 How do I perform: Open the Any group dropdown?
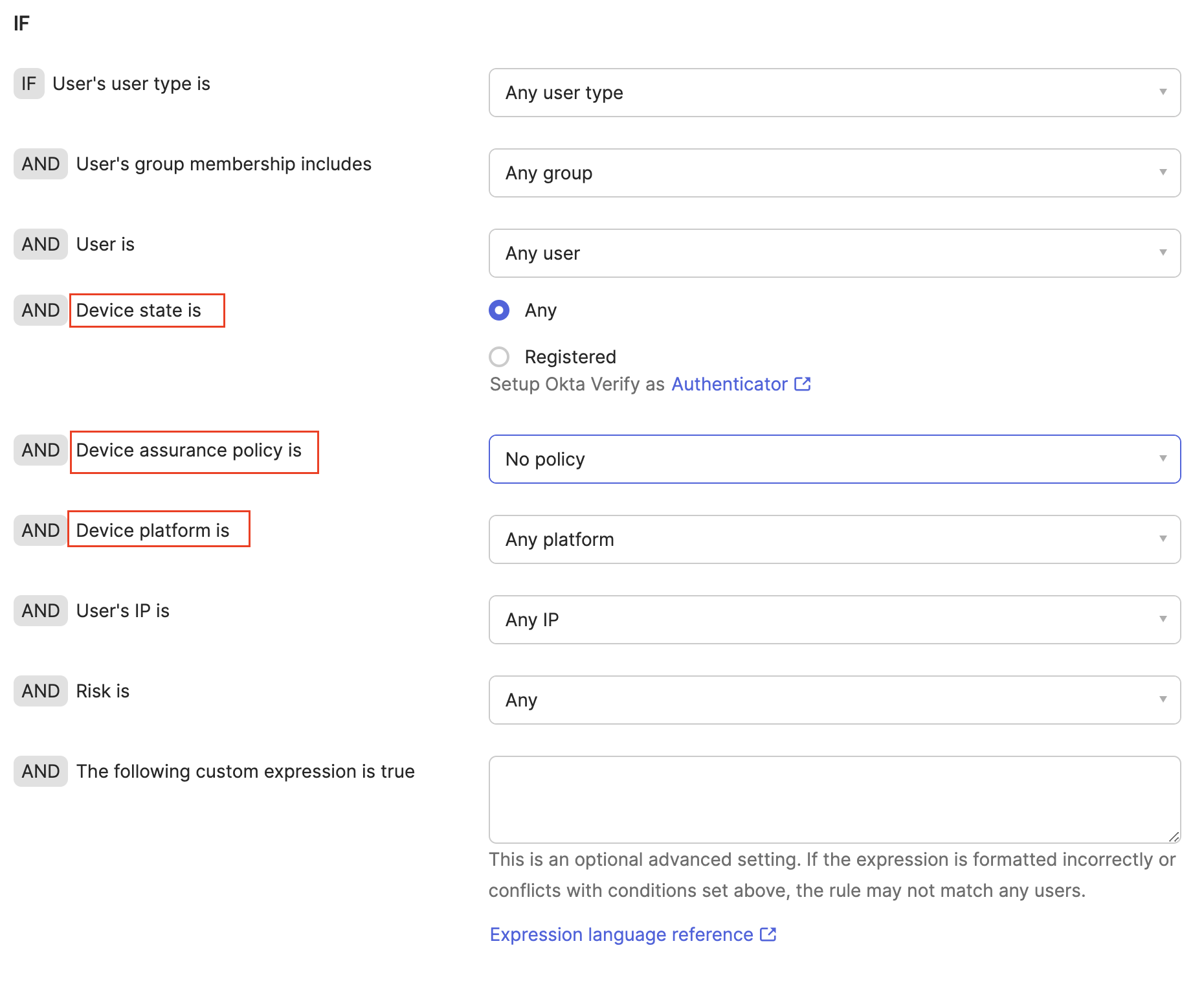(x=835, y=173)
